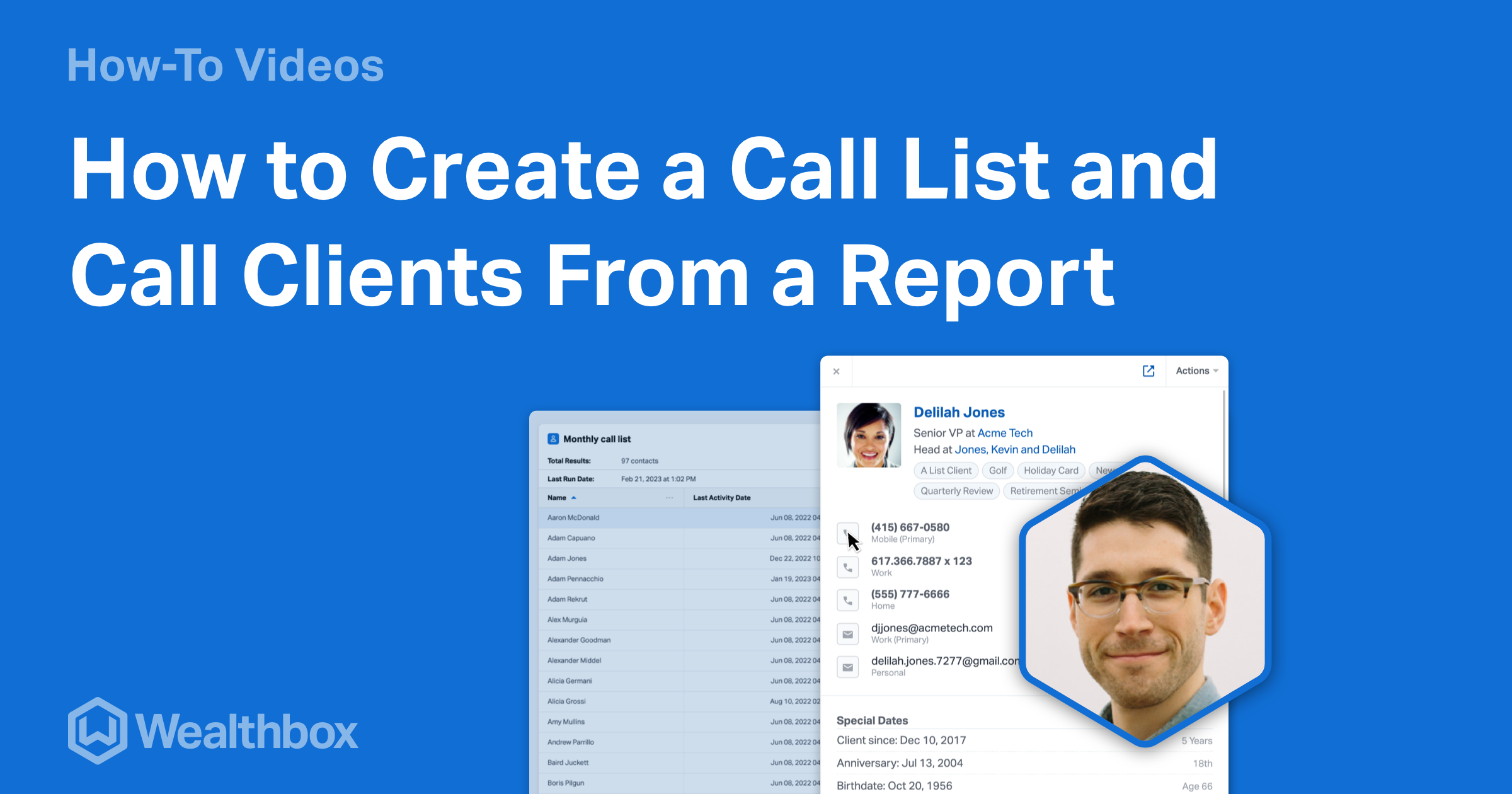Click the phone icon next to (415) 667-0580
Image resolution: width=1512 pixels, height=794 pixels.
[x=848, y=533]
